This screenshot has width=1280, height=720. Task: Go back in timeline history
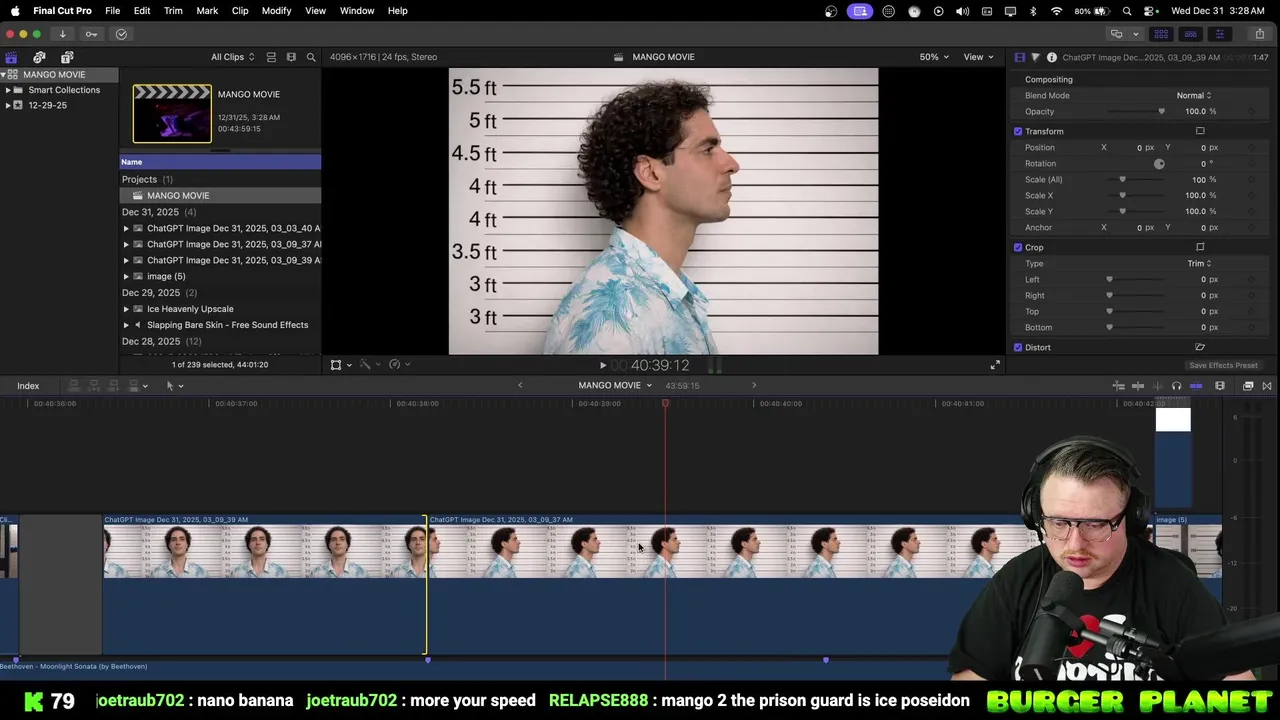[x=520, y=385]
